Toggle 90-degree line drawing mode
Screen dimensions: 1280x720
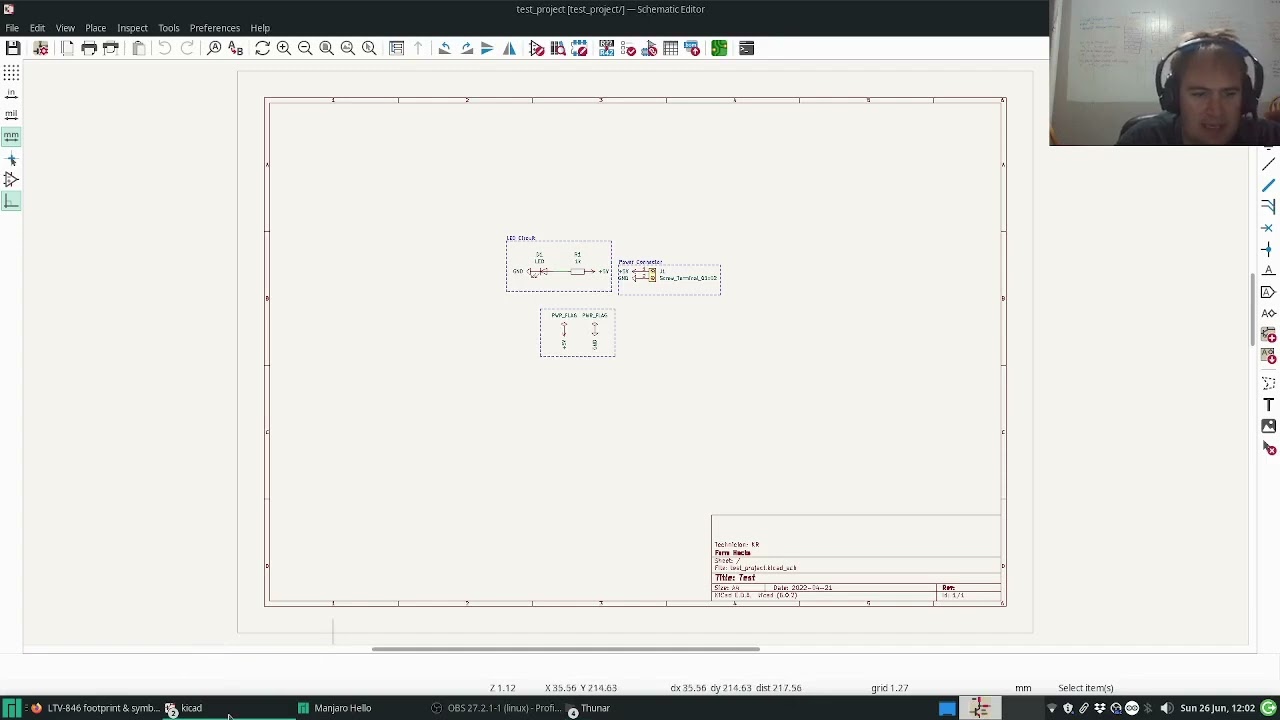coord(11,202)
